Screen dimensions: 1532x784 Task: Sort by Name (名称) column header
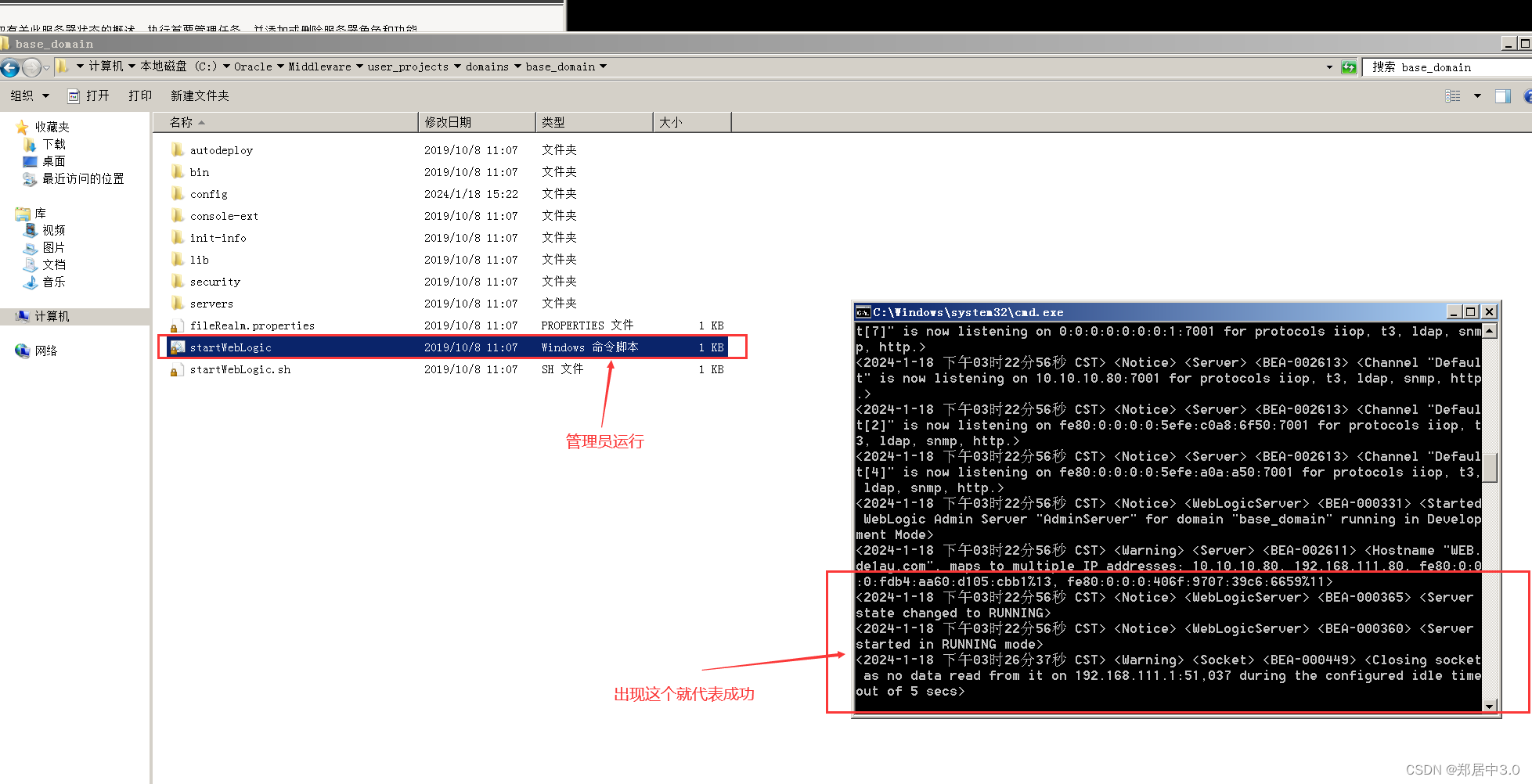point(286,122)
